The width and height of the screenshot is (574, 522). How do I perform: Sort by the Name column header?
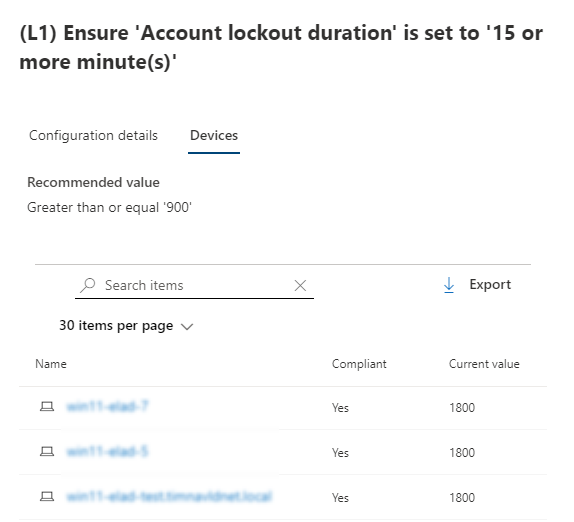pyautogui.click(x=51, y=364)
